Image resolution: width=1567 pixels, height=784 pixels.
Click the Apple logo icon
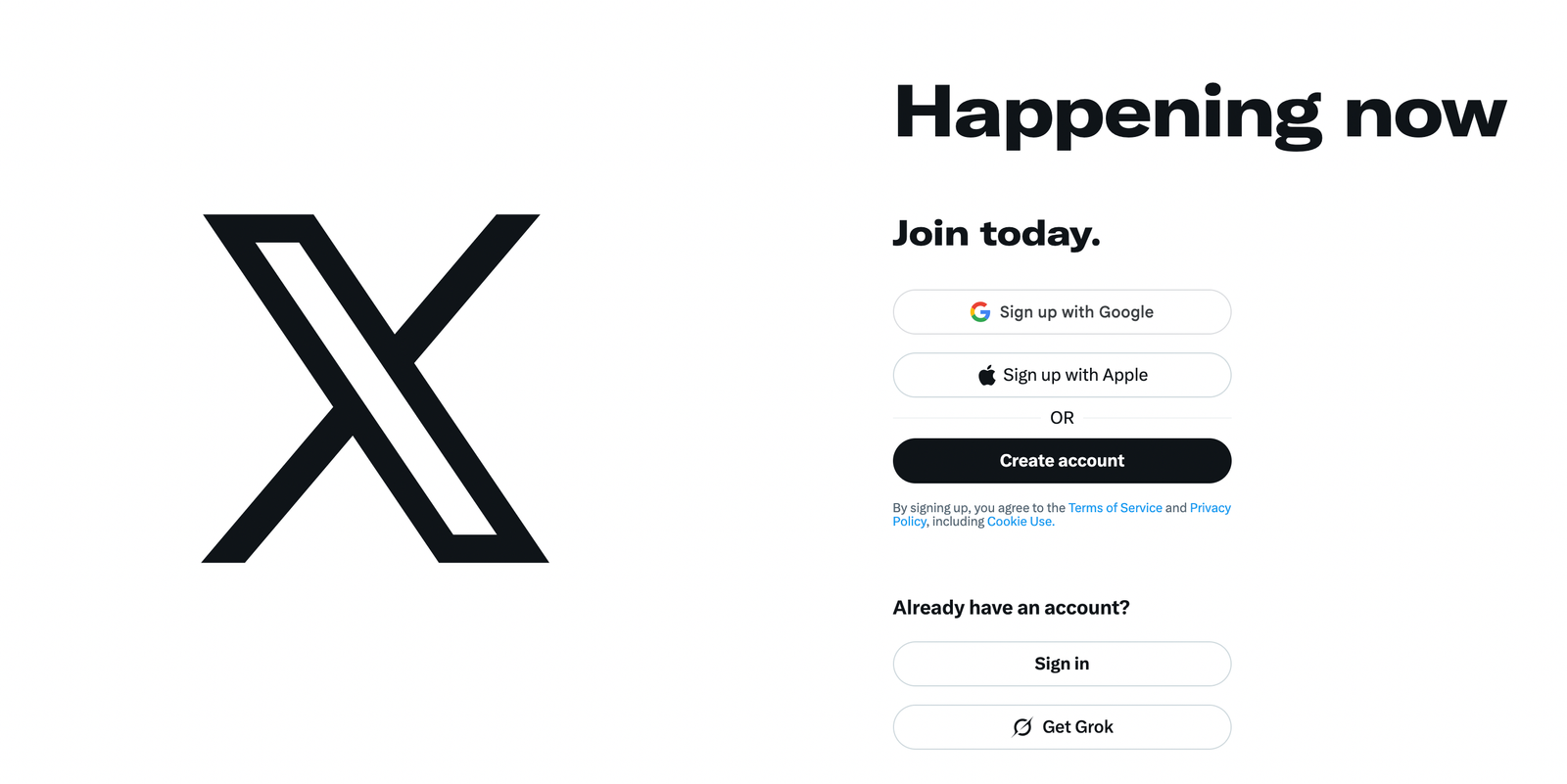point(986,375)
